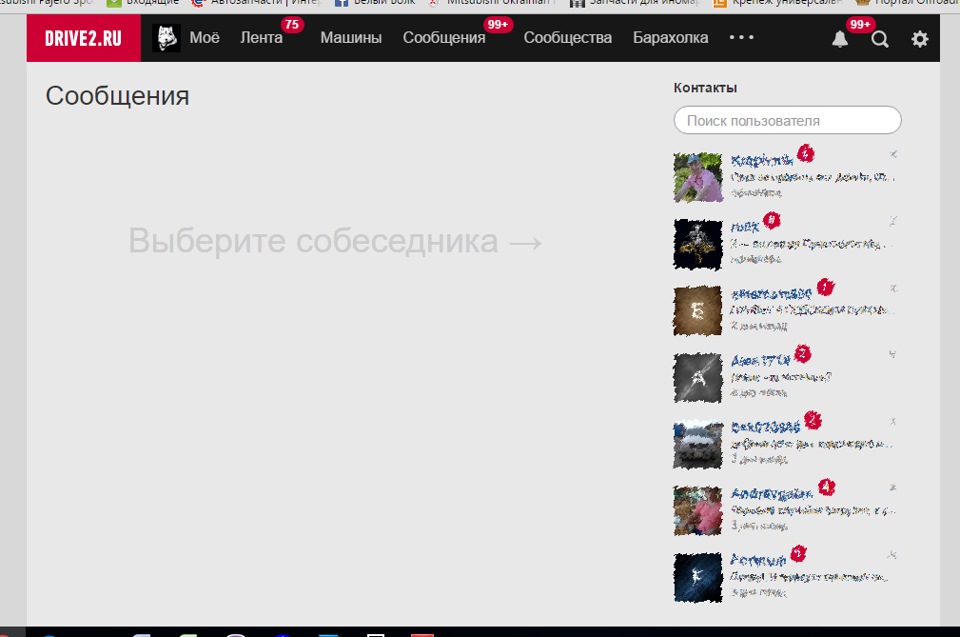Click the Контакты heading

[705, 88]
